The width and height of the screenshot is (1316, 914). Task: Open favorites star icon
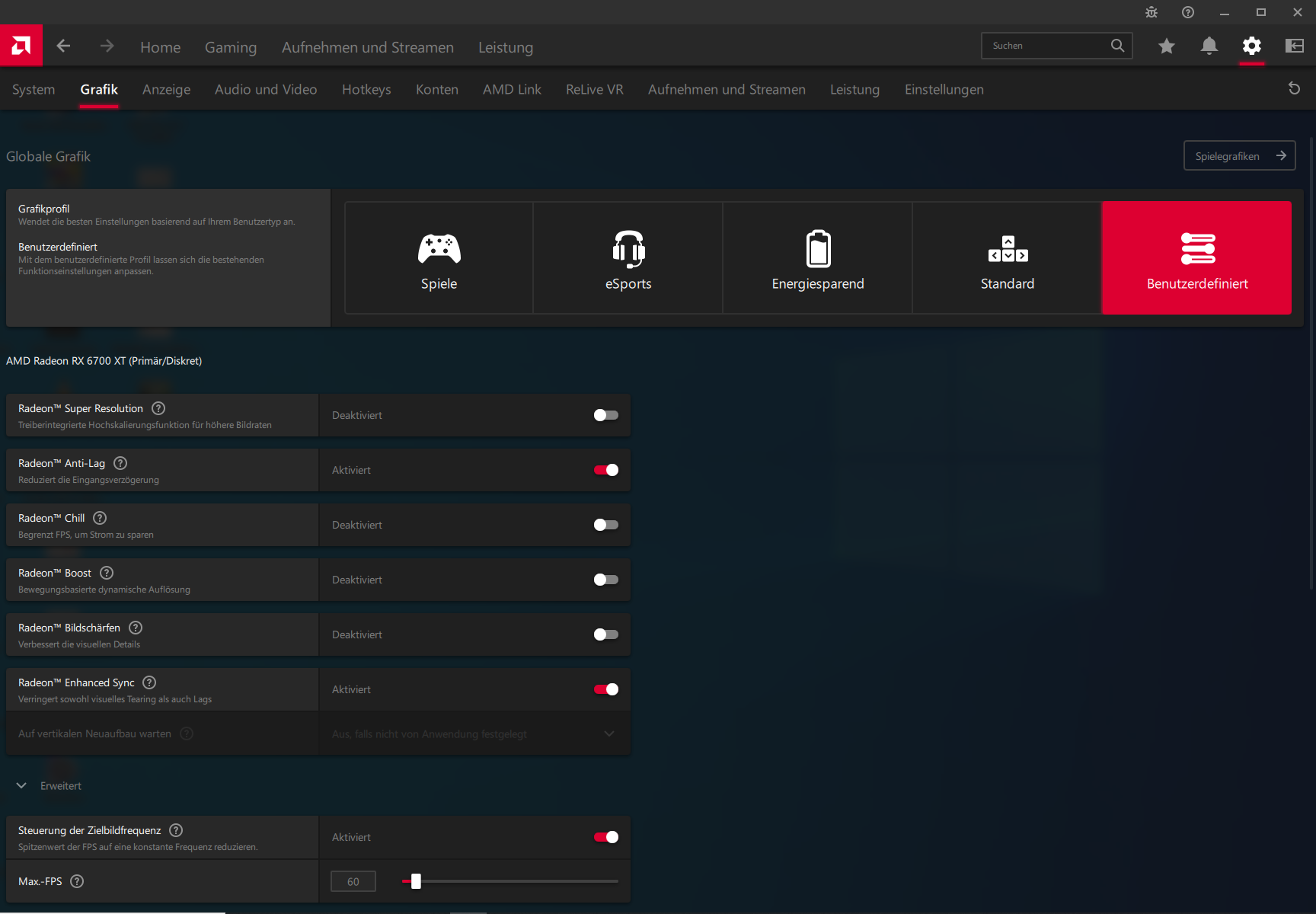point(1166,46)
